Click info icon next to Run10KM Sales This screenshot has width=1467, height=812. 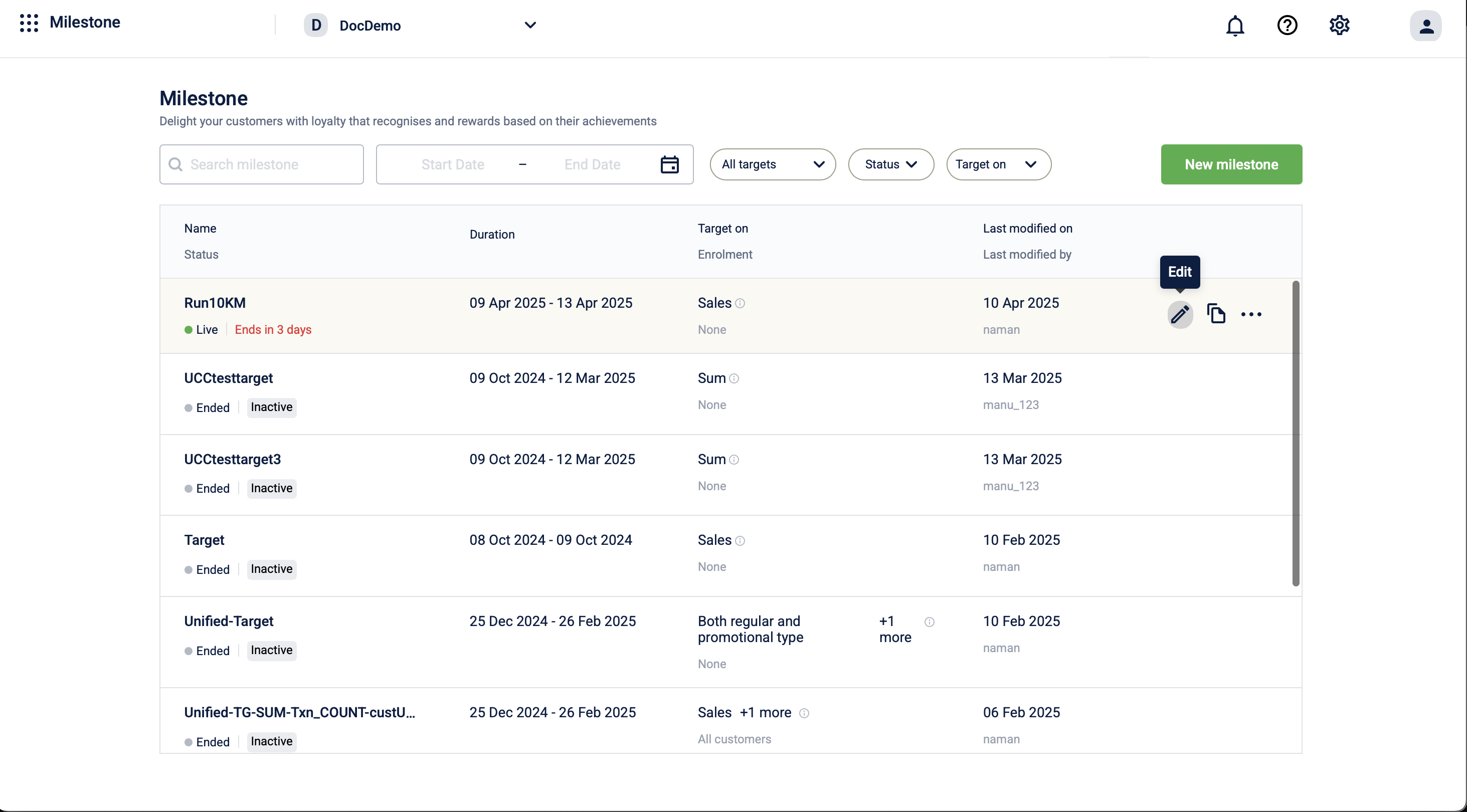click(x=740, y=304)
